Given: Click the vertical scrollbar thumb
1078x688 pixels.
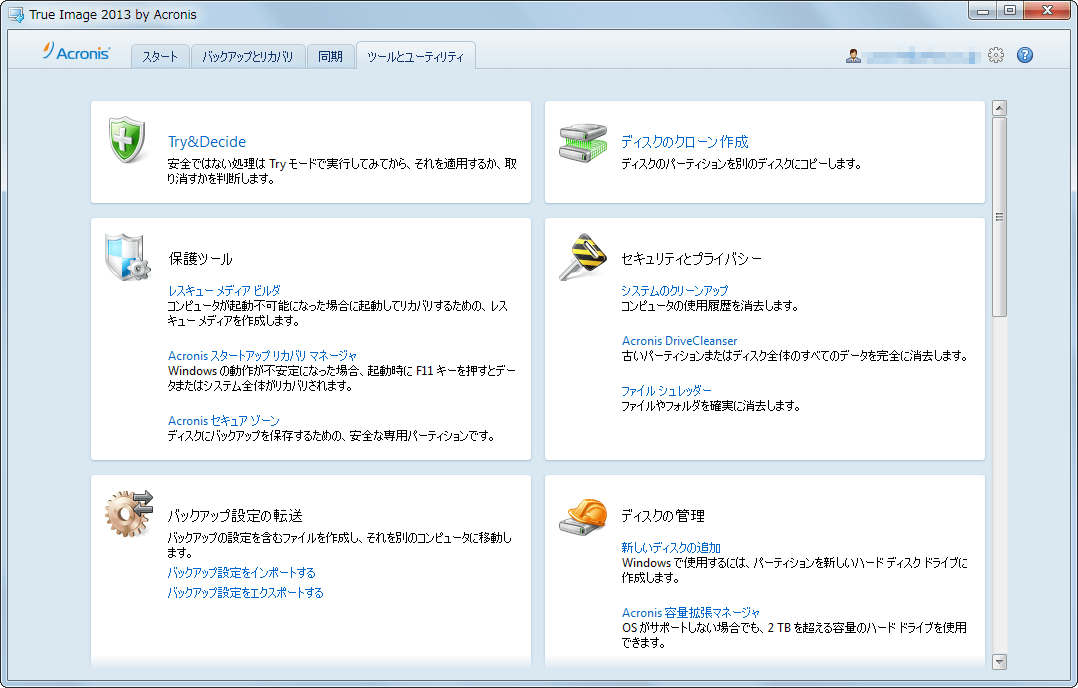Looking at the screenshot, I should pos(1000,217).
